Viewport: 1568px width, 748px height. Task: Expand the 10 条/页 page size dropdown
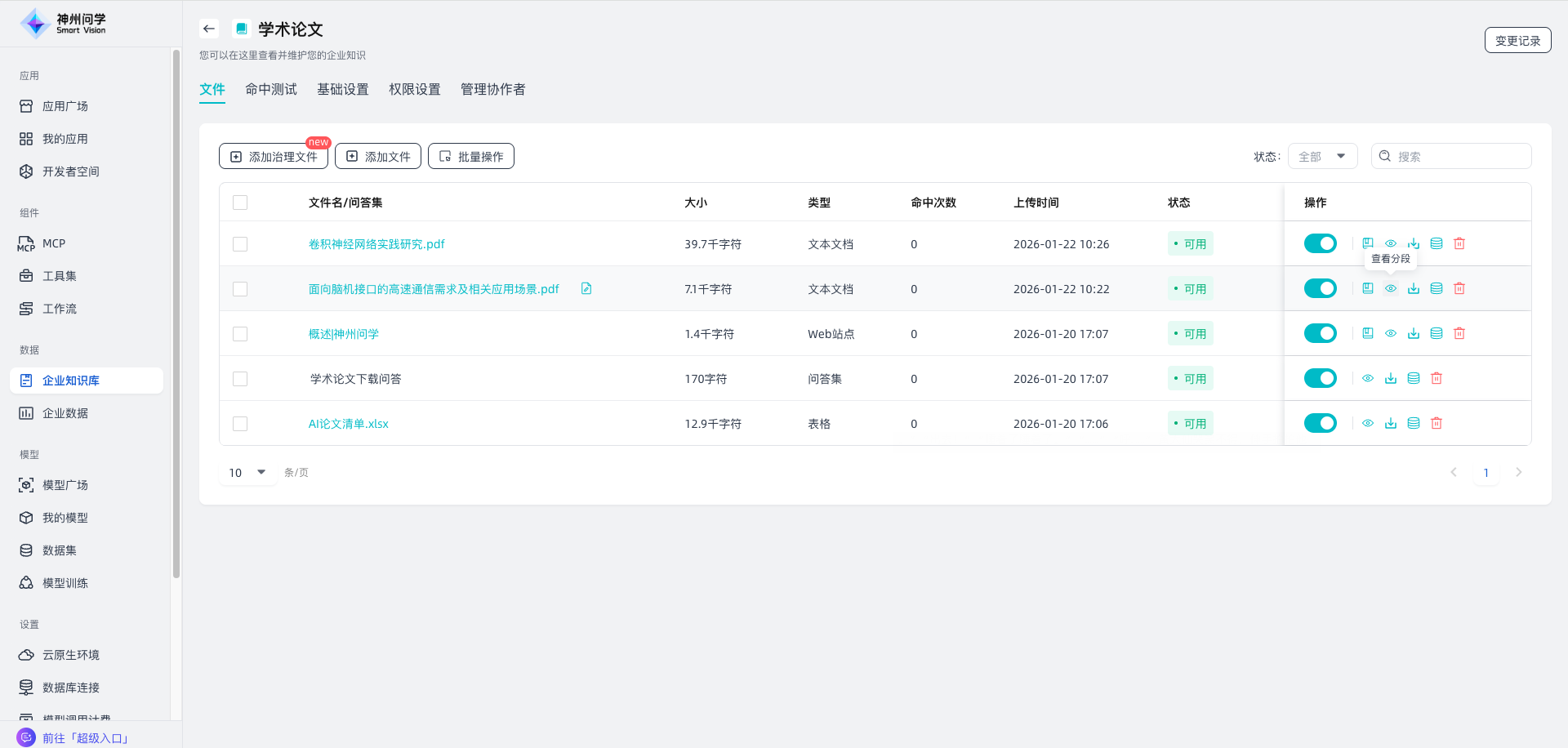(247, 472)
